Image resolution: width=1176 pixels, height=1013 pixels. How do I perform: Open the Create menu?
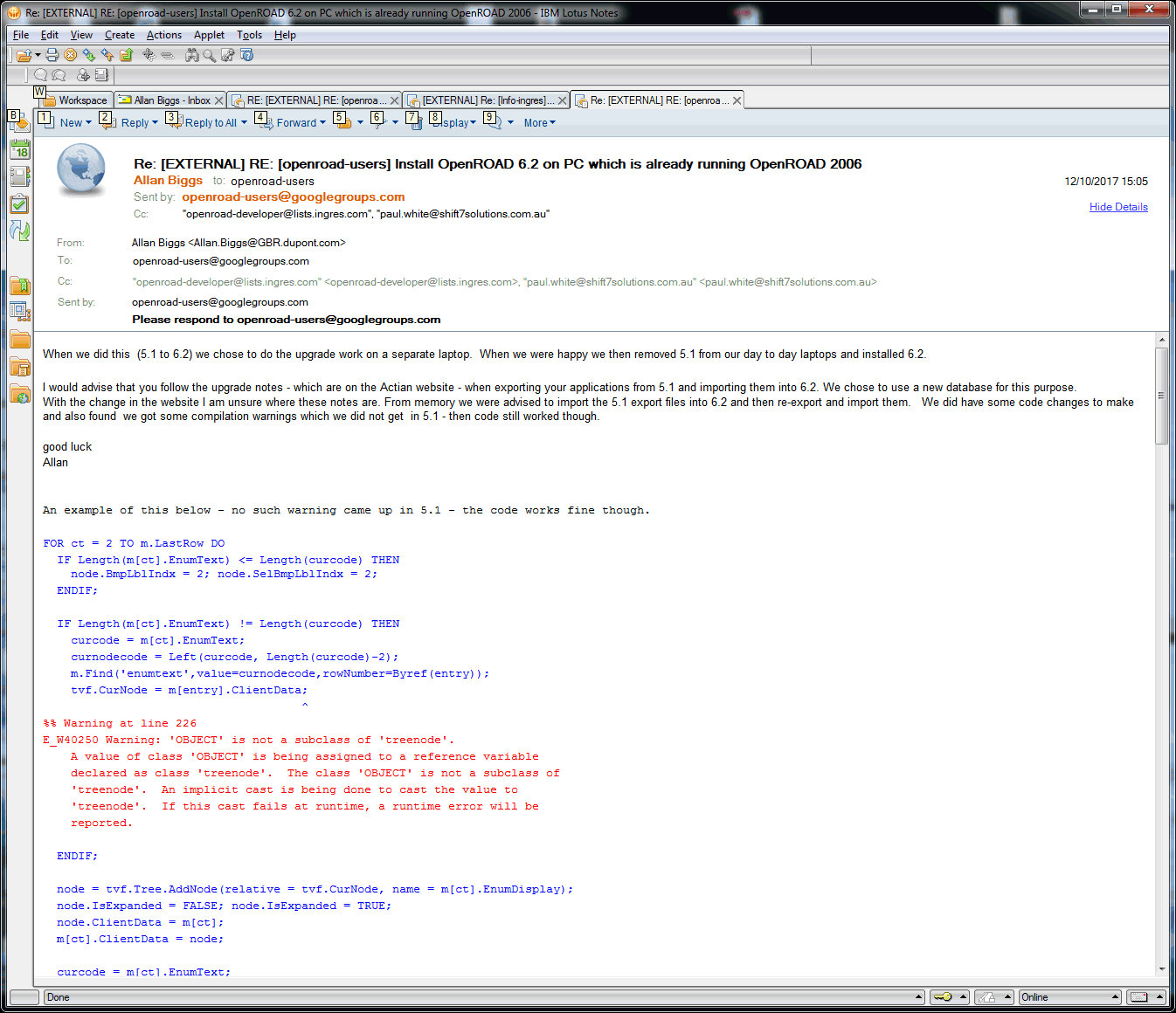[x=120, y=35]
